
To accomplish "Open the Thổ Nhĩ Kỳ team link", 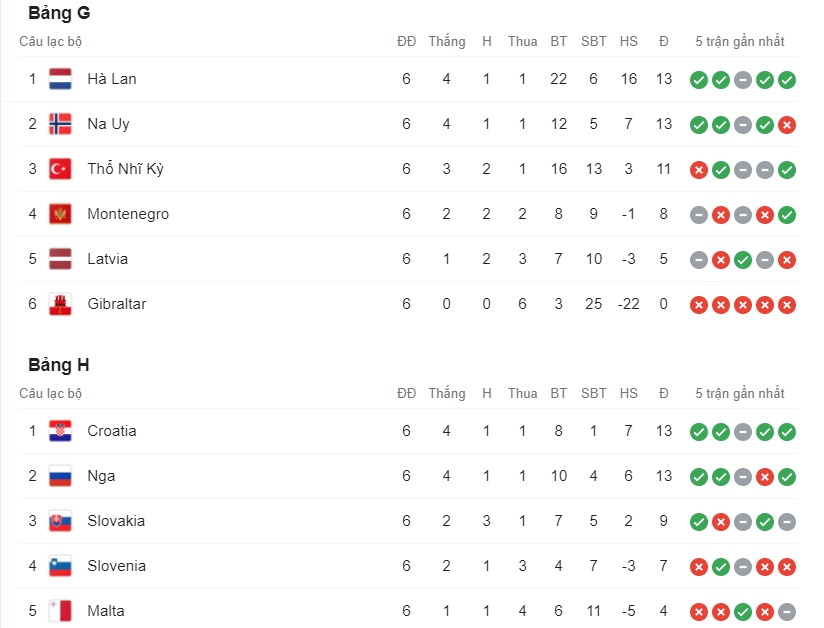I will point(126,169).
